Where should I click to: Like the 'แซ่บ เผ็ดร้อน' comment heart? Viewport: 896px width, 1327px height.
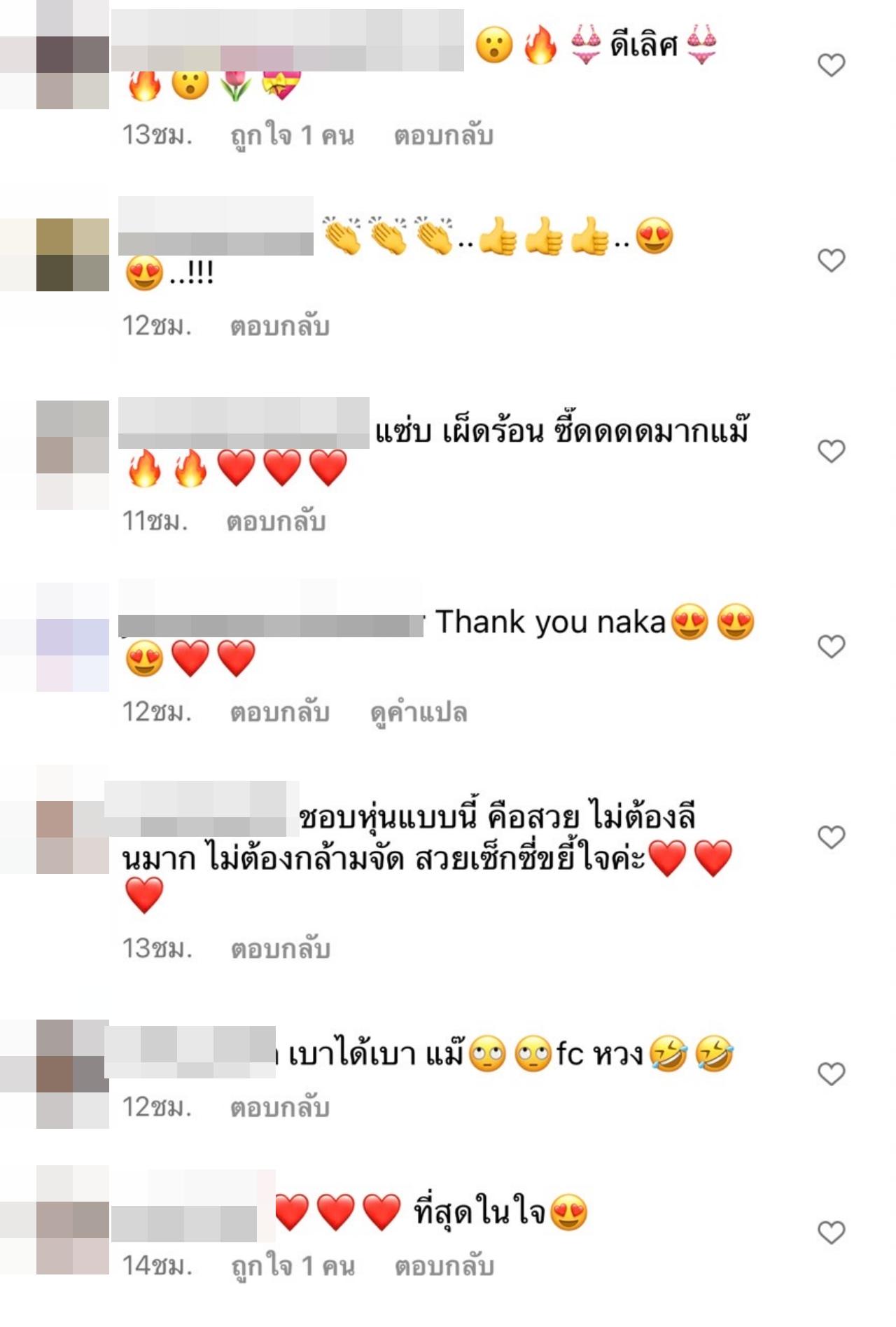[x=831, y=450]
